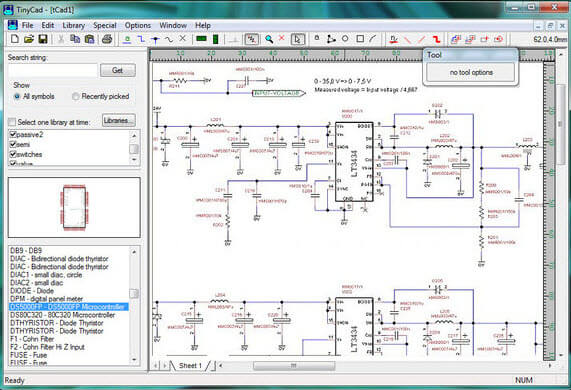Select the no-connect X tool
This screenshot has width=571, height=390.
pos(182,39)
